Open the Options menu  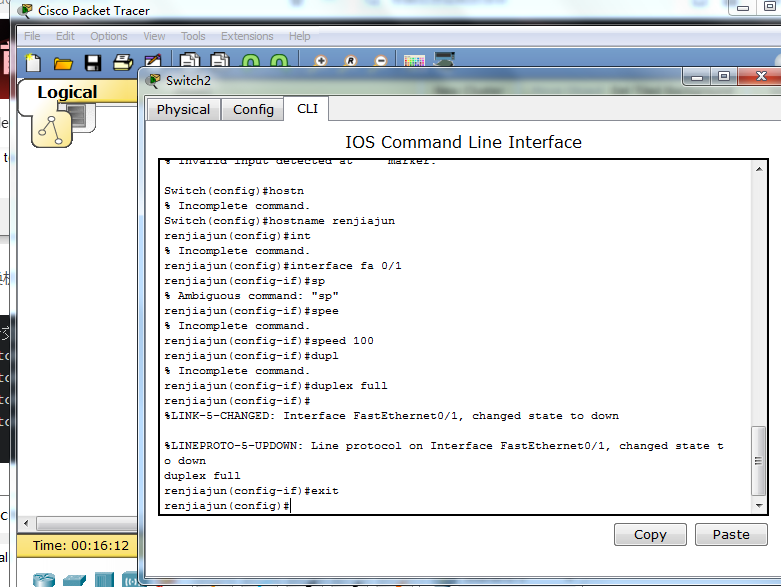[x=109, y=36]
